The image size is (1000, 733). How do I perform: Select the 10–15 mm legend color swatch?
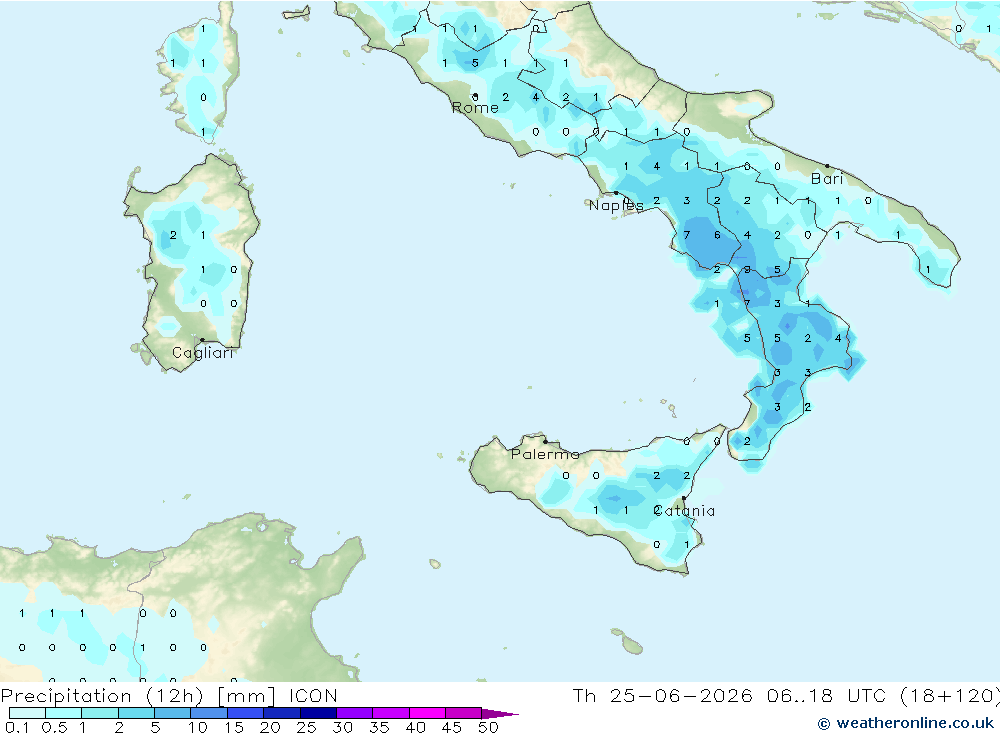209,713
